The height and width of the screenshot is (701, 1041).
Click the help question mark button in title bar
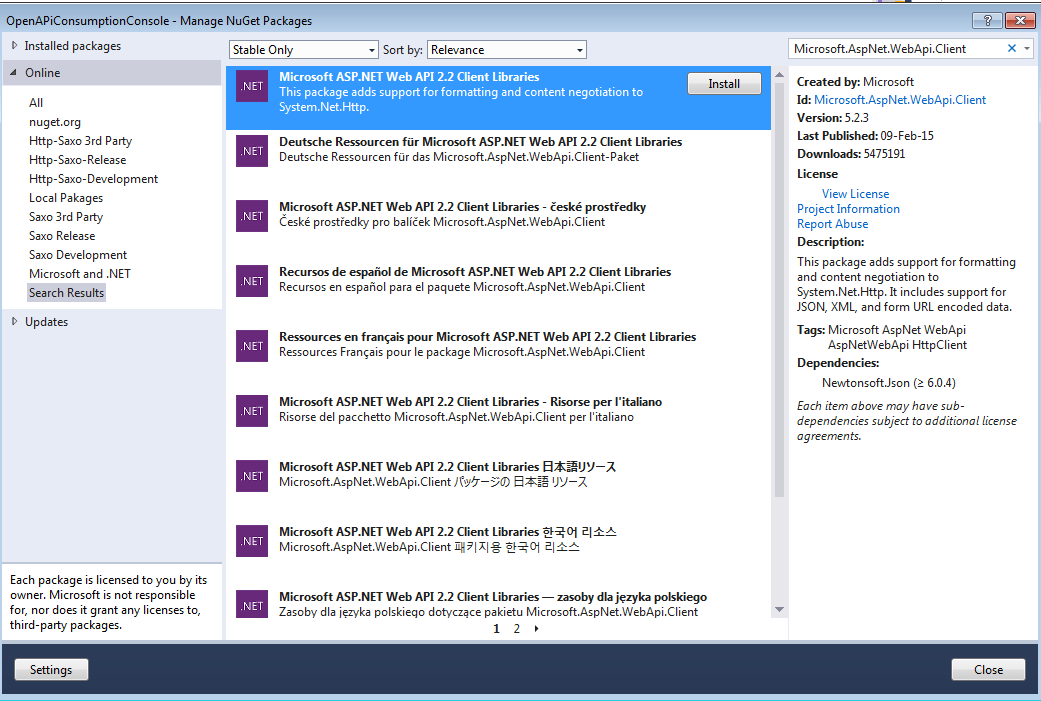pyautogui.click(x=986, y=20)
